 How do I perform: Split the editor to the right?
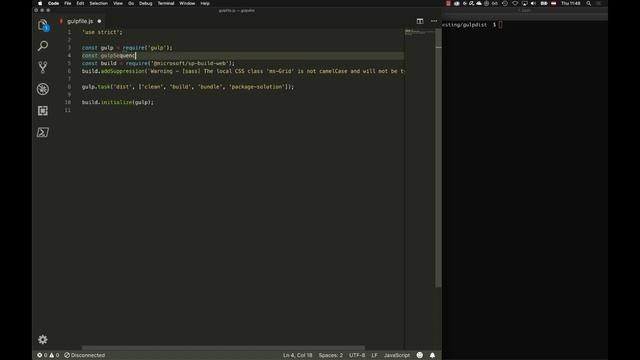pos(420,21)
